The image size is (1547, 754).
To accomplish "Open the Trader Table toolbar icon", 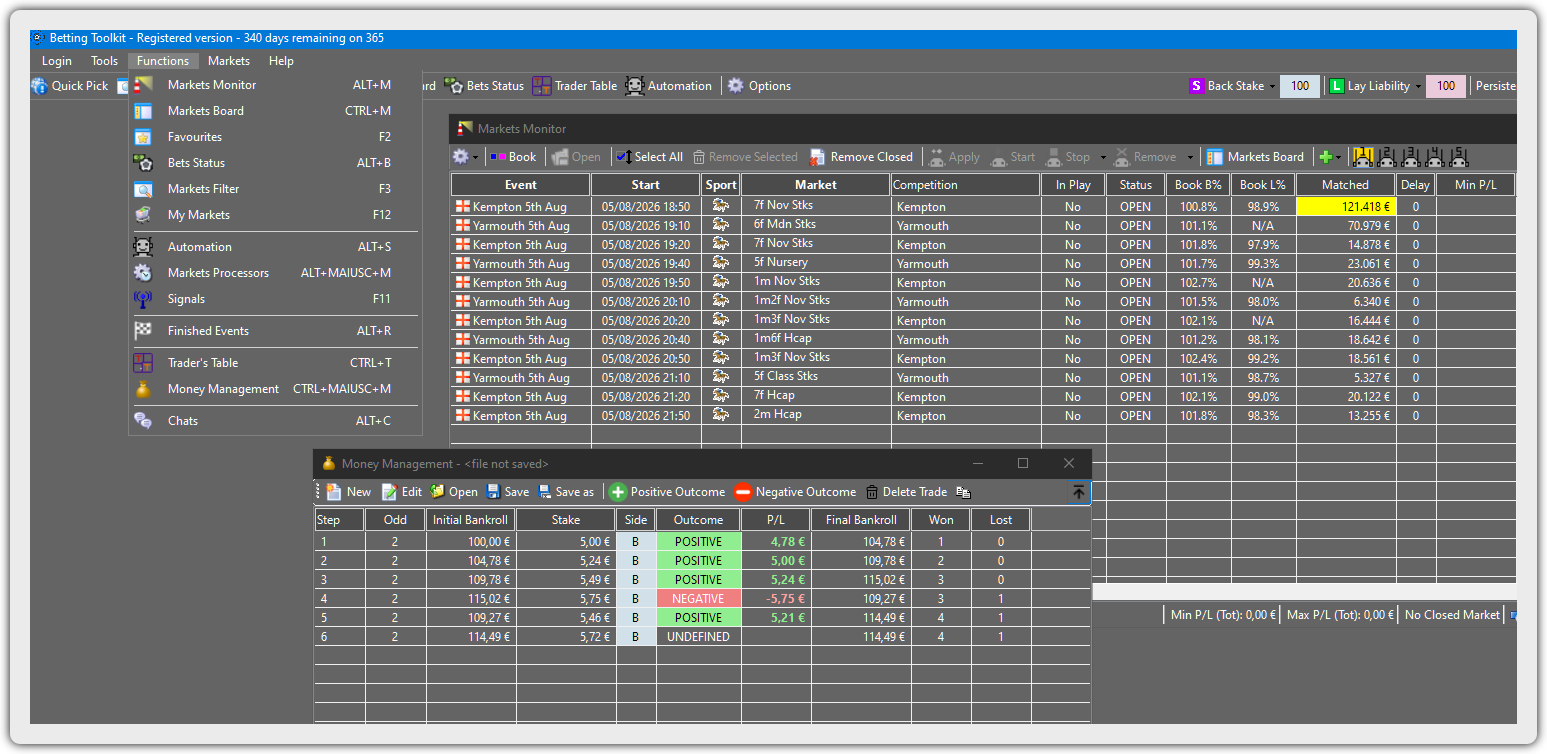I will (541, 86).
